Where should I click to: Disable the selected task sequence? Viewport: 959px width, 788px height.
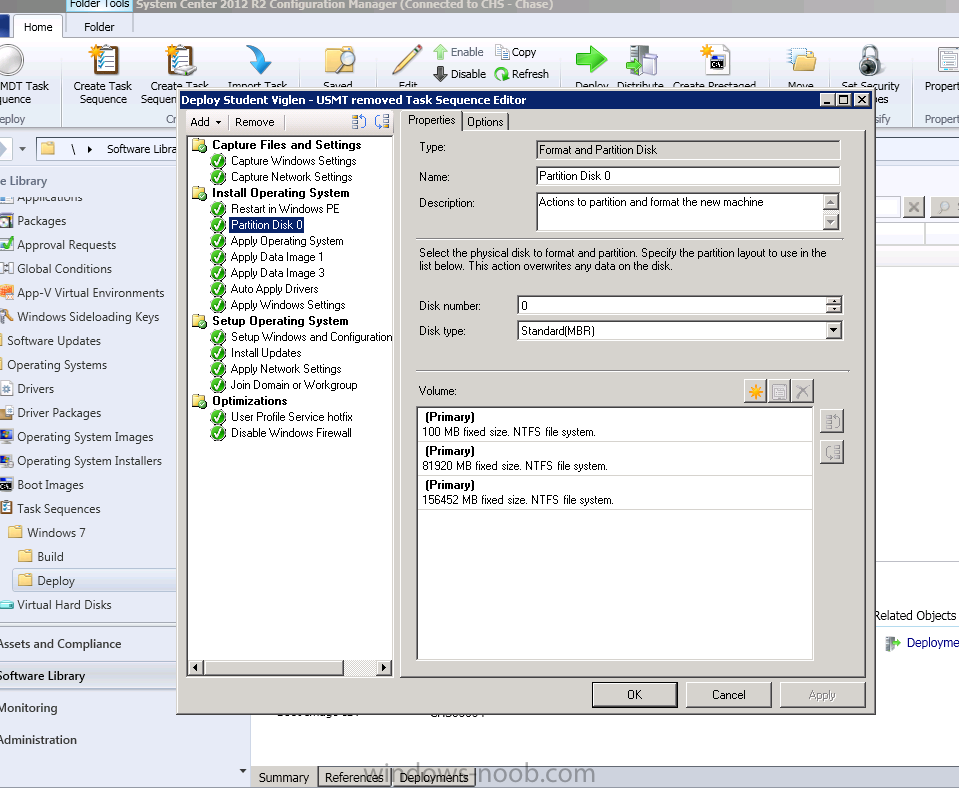[459, 74]
